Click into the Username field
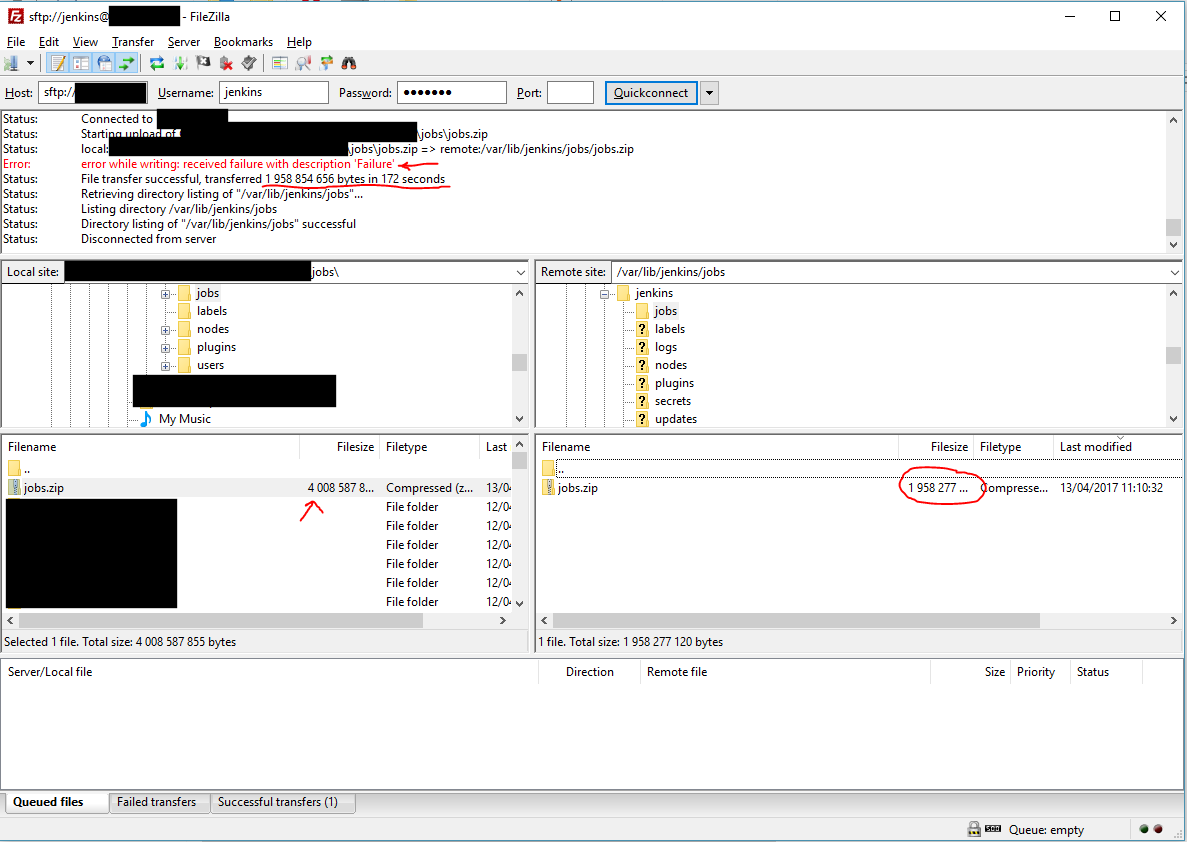Image resolution: width=1187 pixels, height=842 pixels. [x=274, y=92]
